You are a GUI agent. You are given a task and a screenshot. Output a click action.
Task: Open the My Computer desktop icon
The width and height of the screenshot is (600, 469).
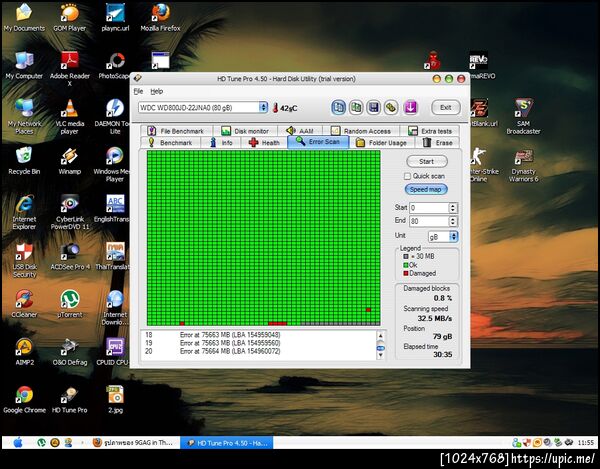[24, 65]
